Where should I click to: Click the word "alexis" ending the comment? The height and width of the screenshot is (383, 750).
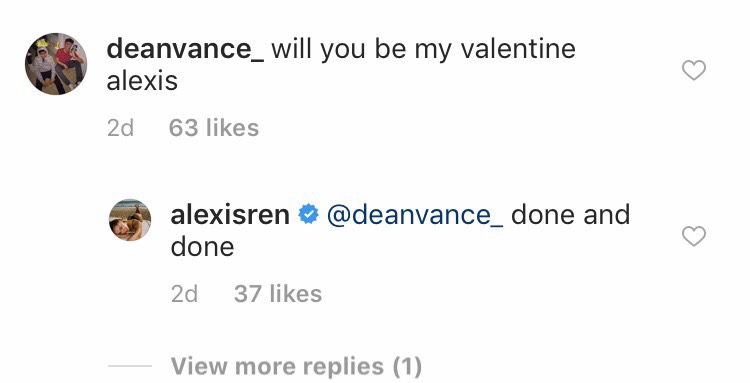click(142, 80)
